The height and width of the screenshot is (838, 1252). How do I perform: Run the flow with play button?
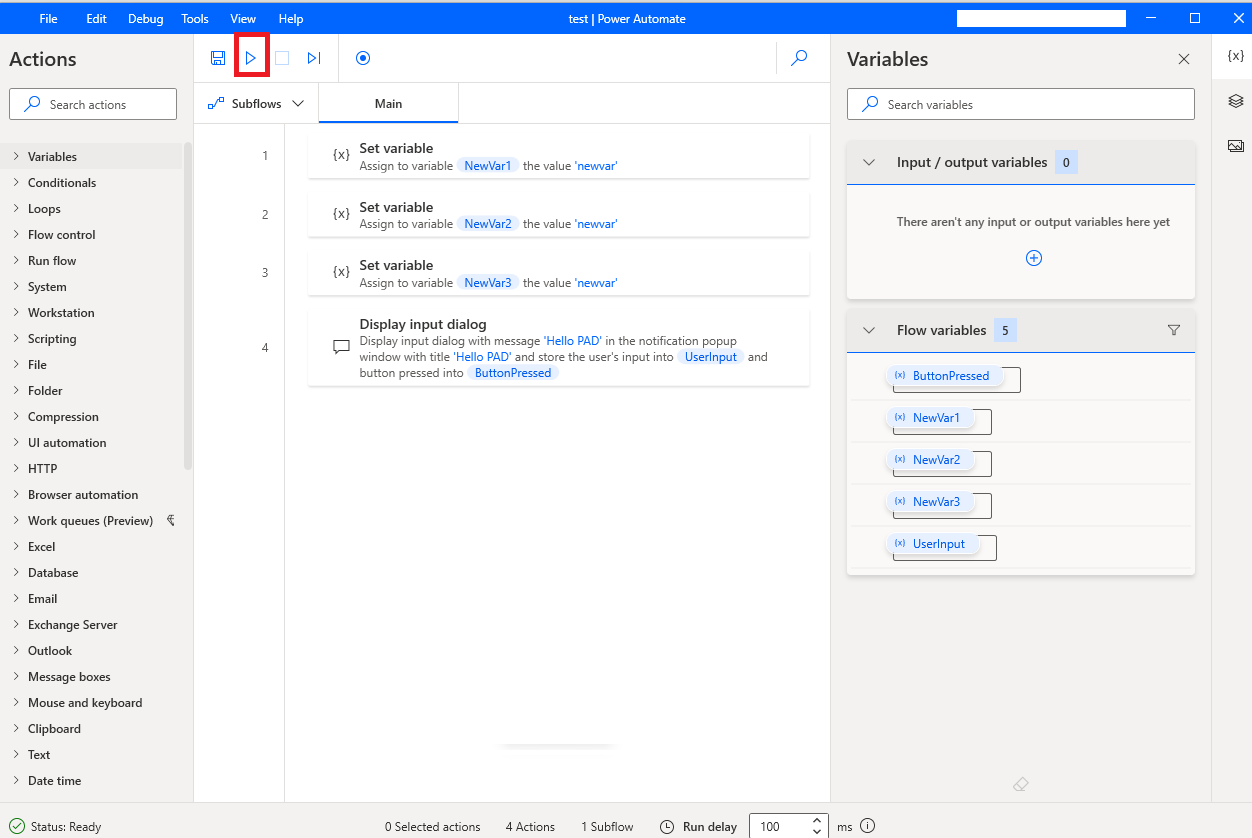251,58
